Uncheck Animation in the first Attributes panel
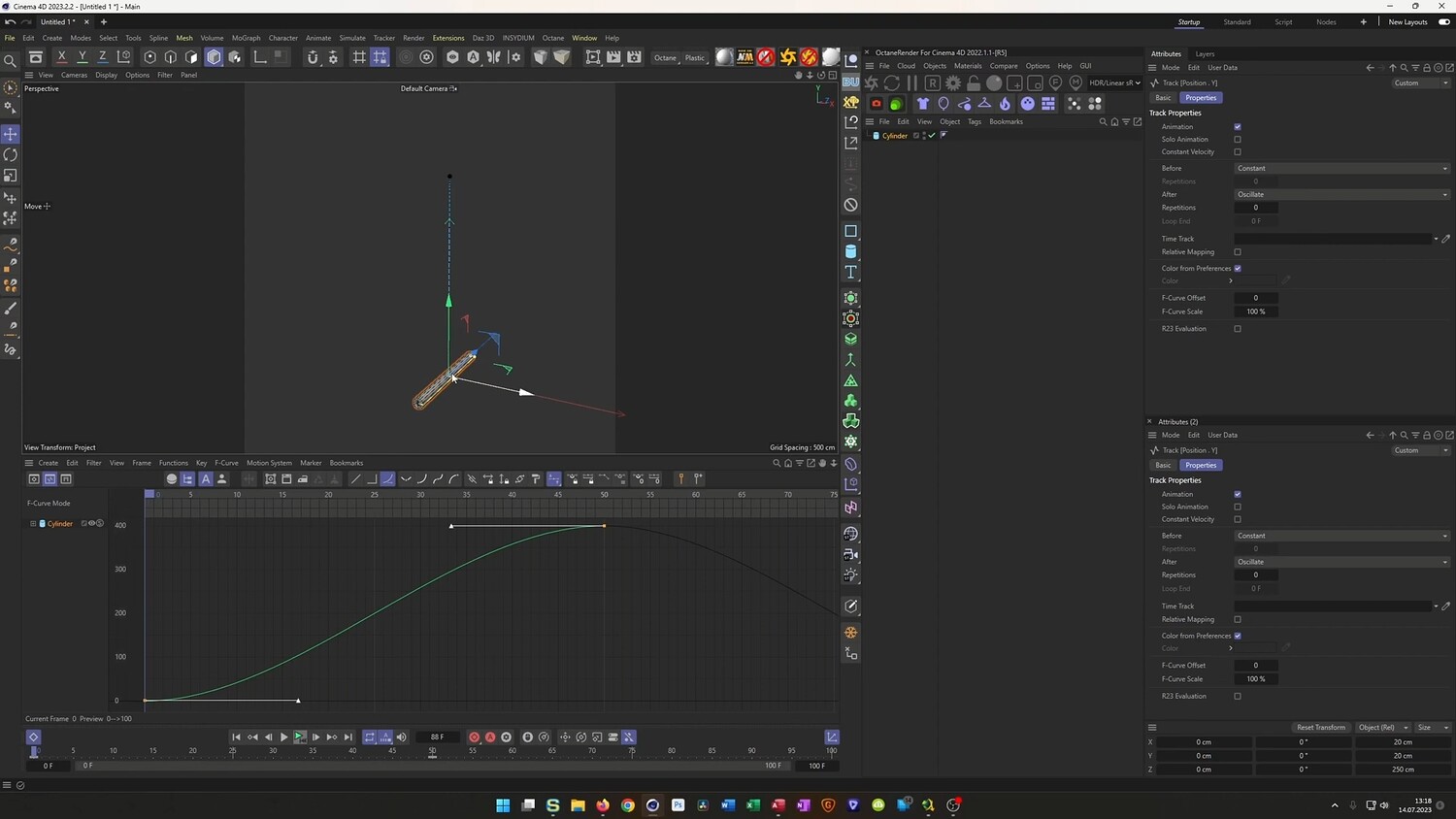This screenshot has height=819, width=1456. pyautogui.click(x=1238, y=127)
